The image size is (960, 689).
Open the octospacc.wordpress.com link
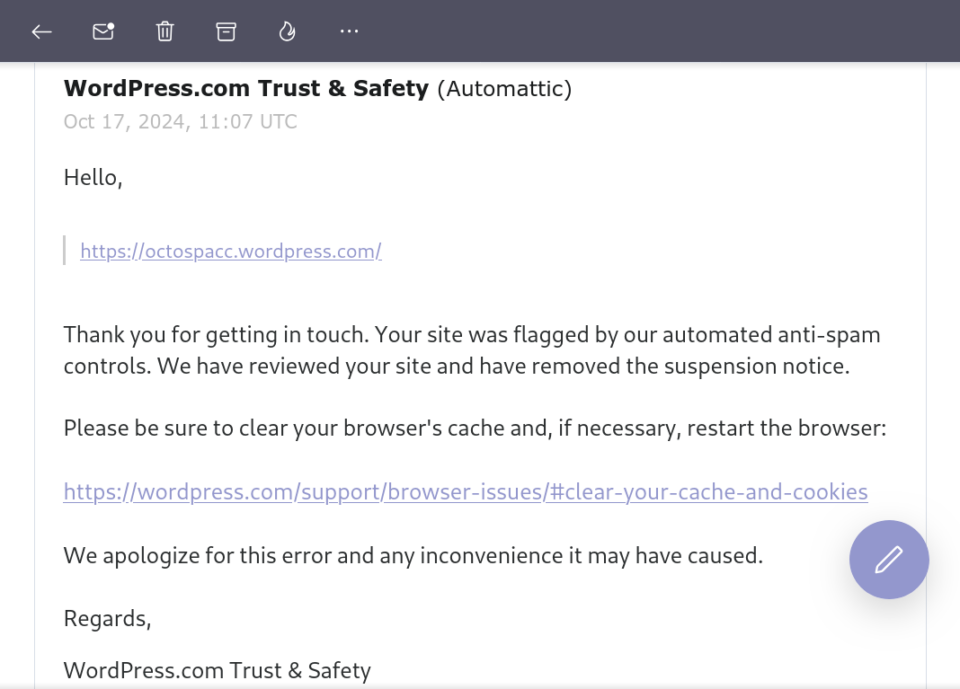pos(231,251)
